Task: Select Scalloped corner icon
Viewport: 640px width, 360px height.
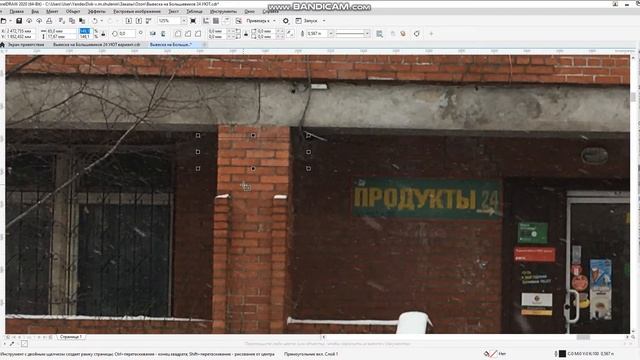Action: click(x=188, y=33)
